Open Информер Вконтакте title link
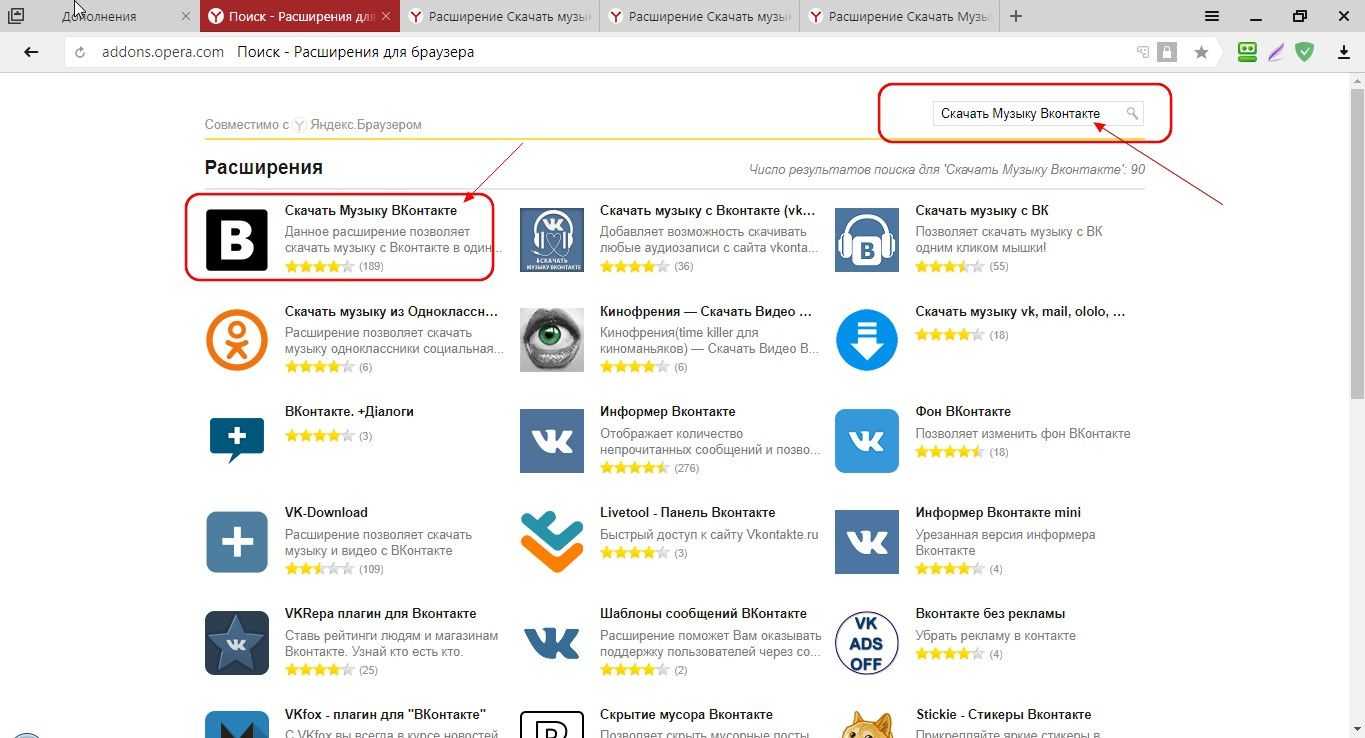 click(x=668, y=411)
